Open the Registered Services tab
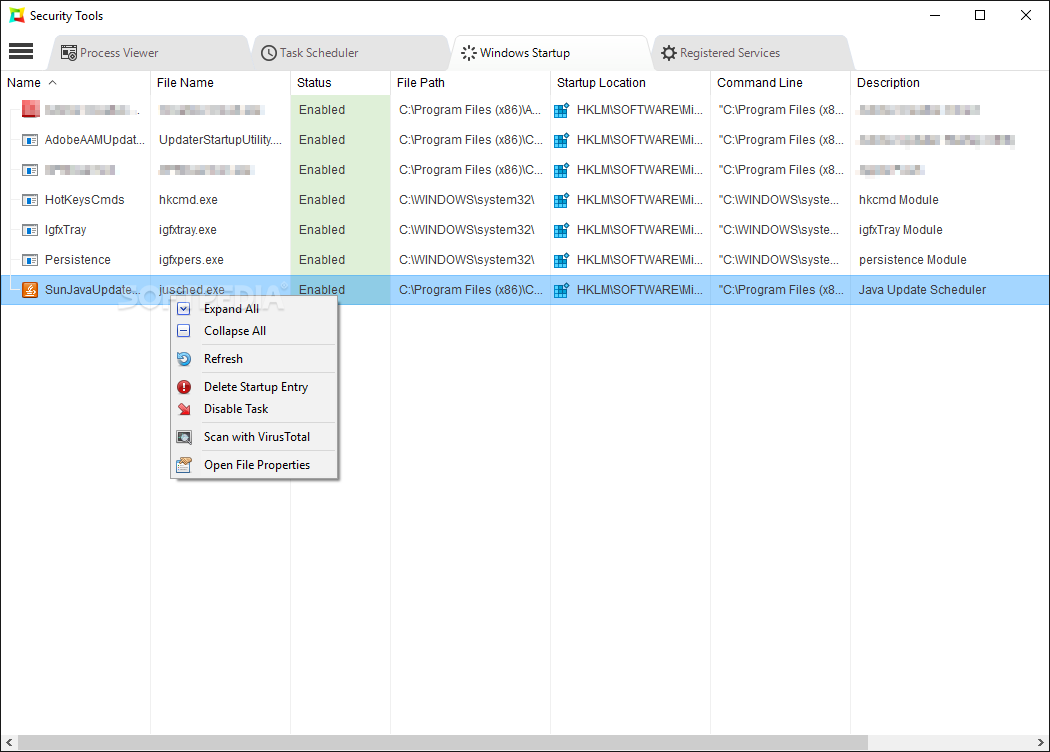 pos(751,53)
